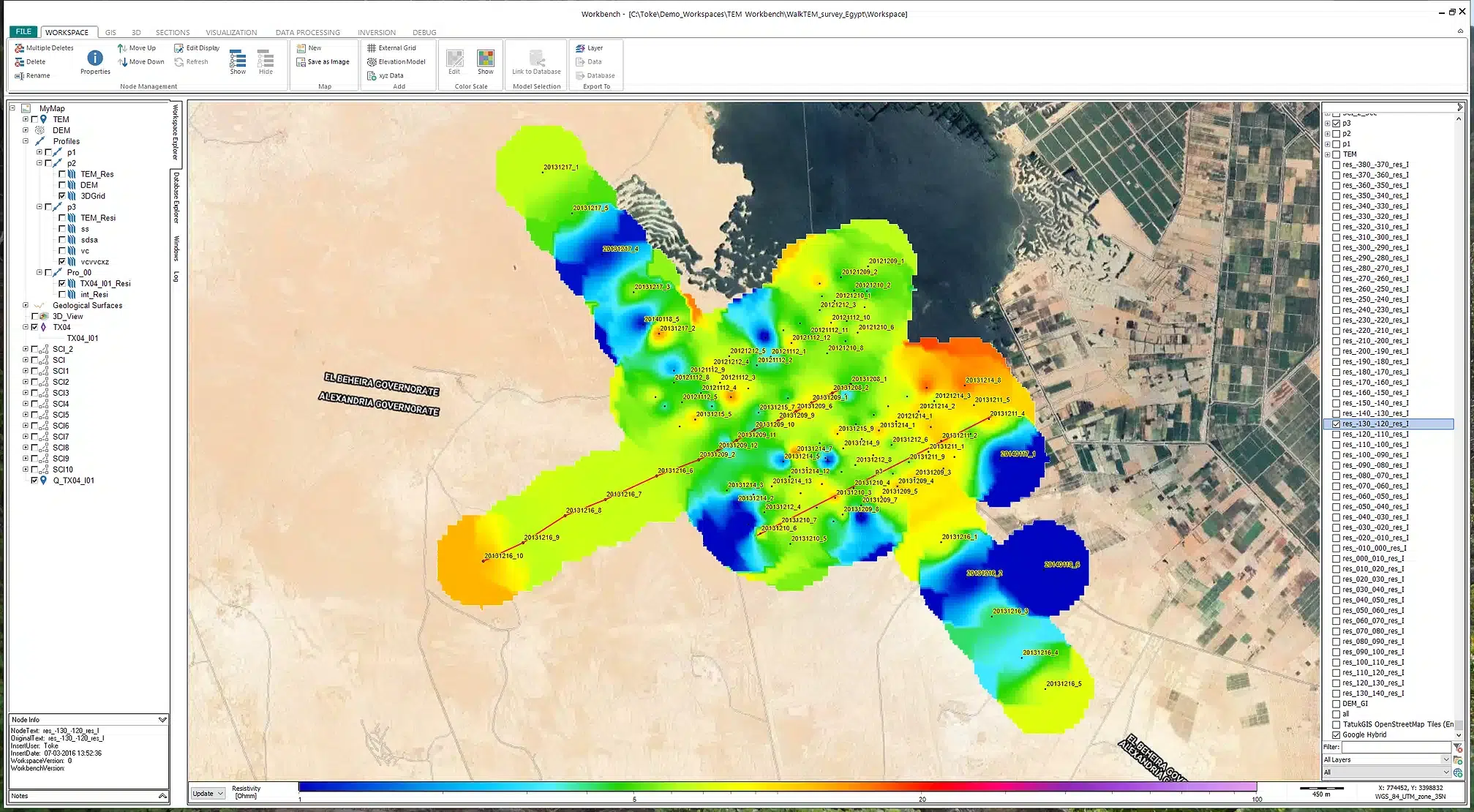Image resolution: width=1474 pixels, height=812 pixels.
Task: Open the Properties info icon
Action: coord(95,58)
